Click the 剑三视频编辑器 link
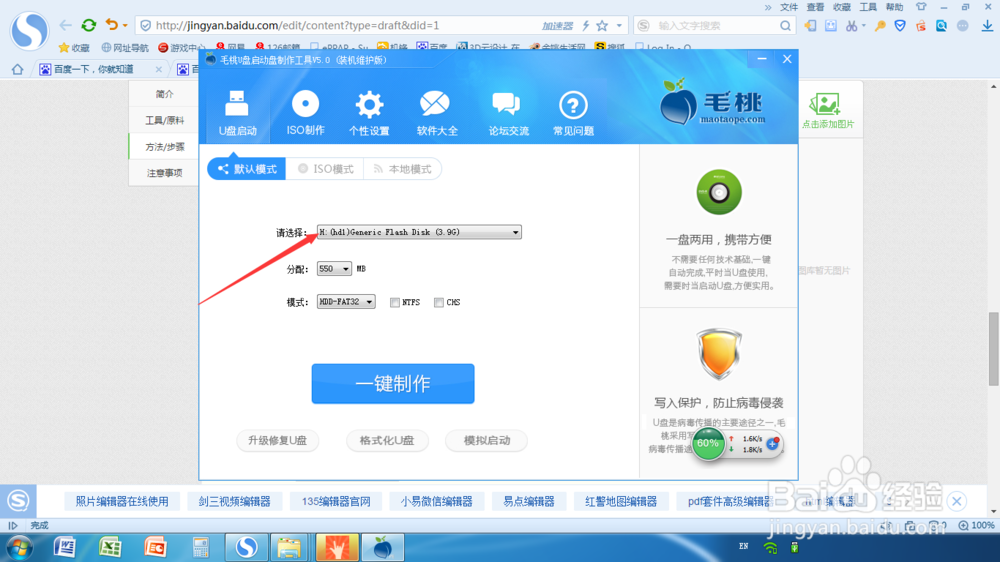This screenshot has height=562, width=1000. click(234, 501)
